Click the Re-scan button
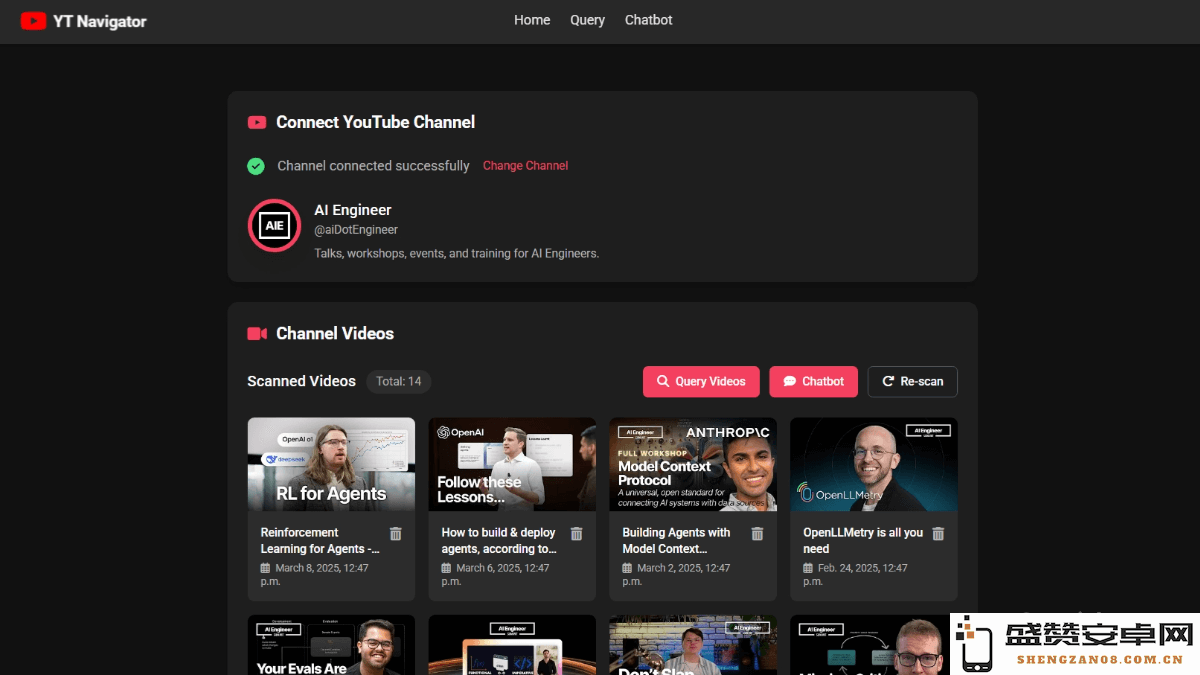The height and width of the screenshot is (675, 1200). [912, 381]
